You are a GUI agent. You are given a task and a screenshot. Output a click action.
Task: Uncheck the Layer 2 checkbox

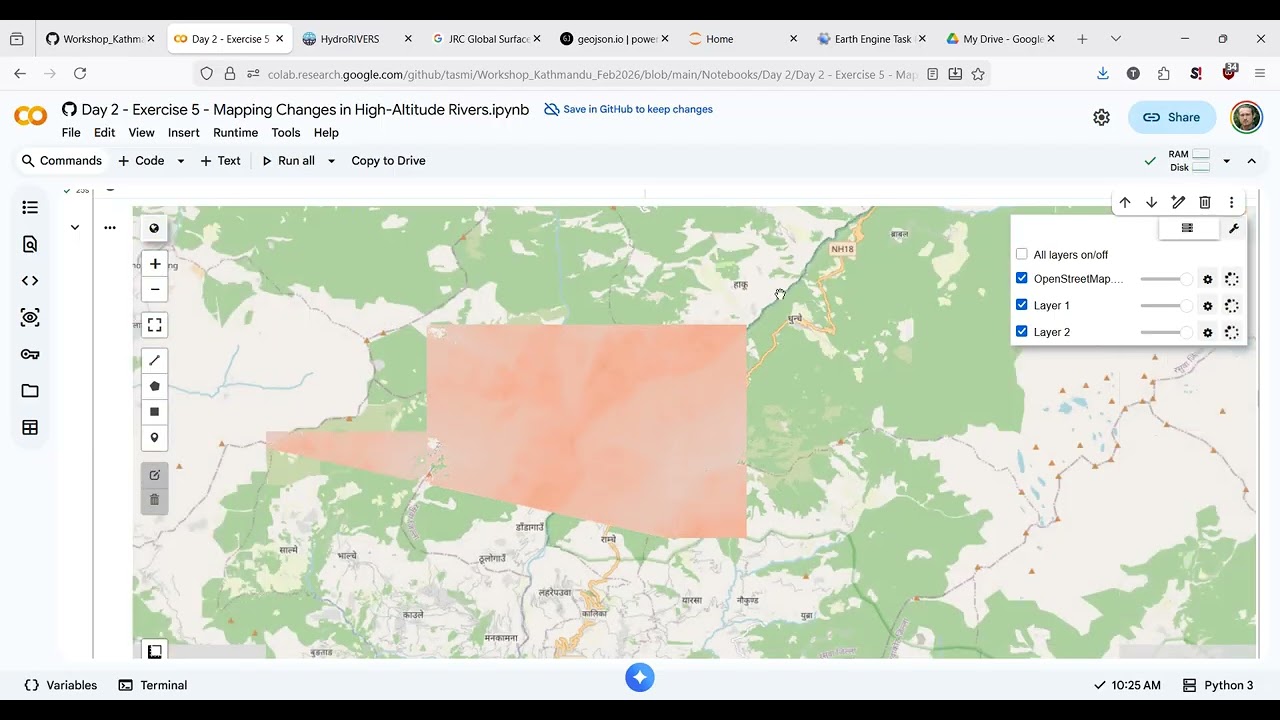click(1021, 331)
